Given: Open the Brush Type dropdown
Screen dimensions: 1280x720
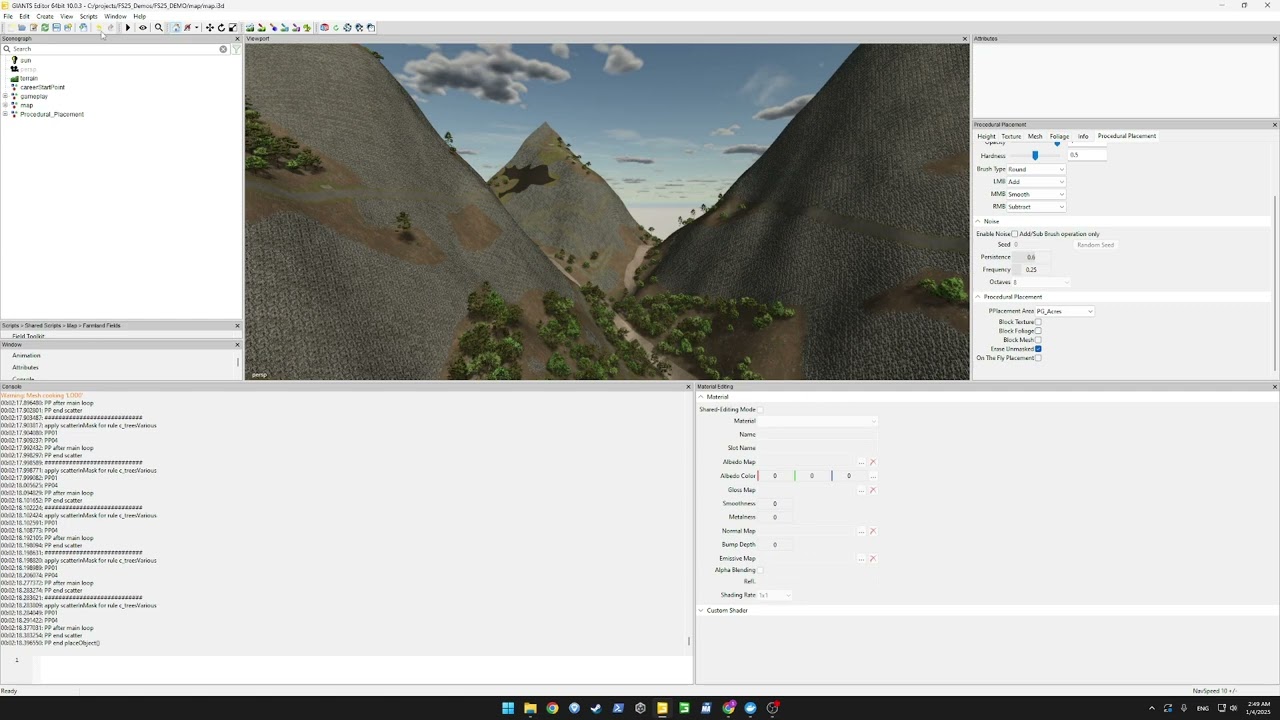Looking at the screenshot, I should point(1036,169).
